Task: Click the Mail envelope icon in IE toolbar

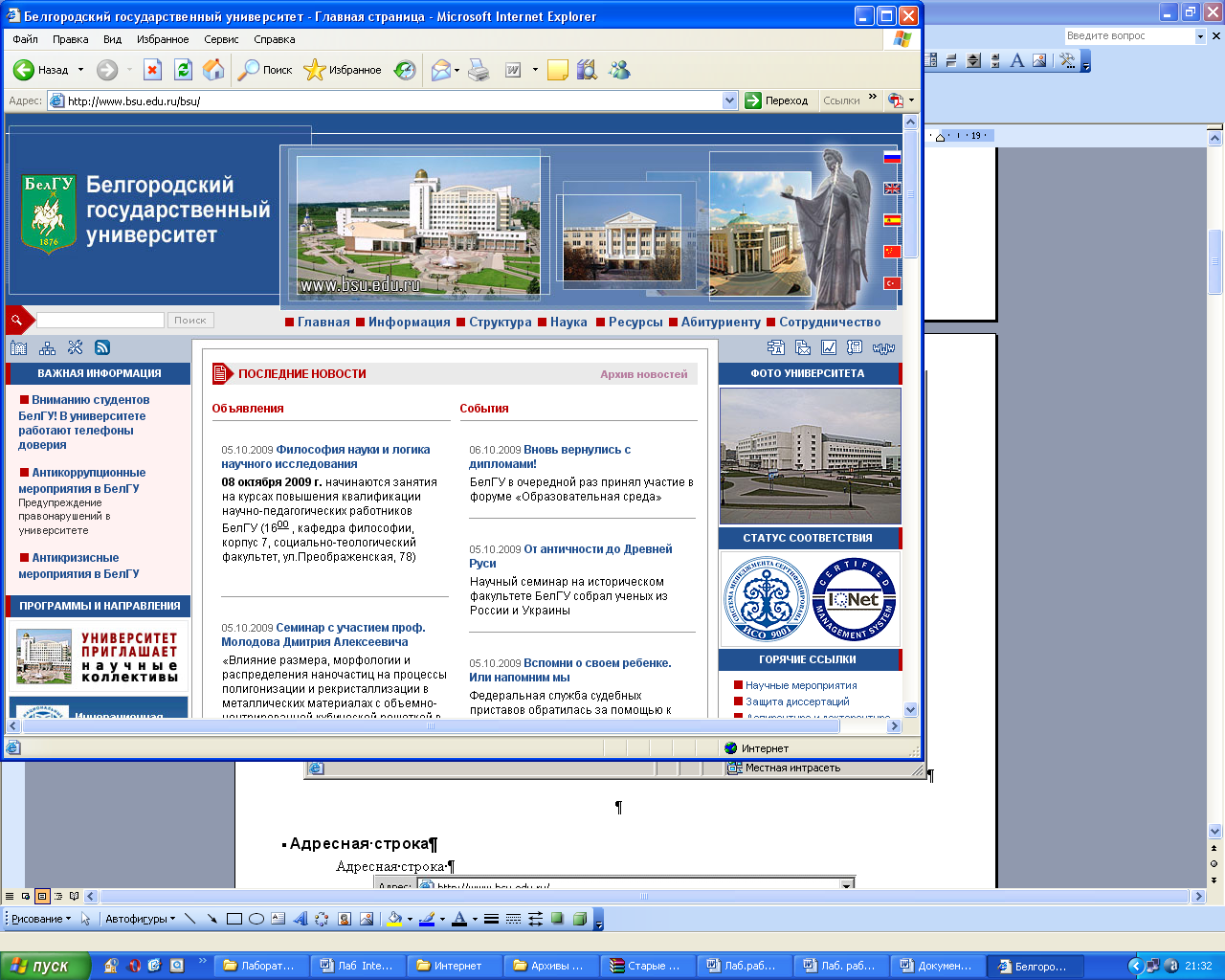Action: click(x=440, y=70)
